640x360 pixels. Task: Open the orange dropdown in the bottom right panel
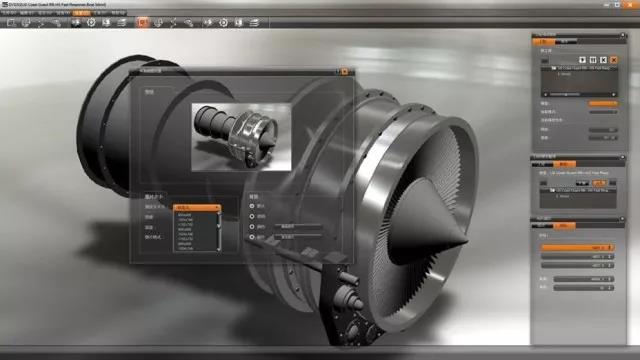(x=577, y=247)
